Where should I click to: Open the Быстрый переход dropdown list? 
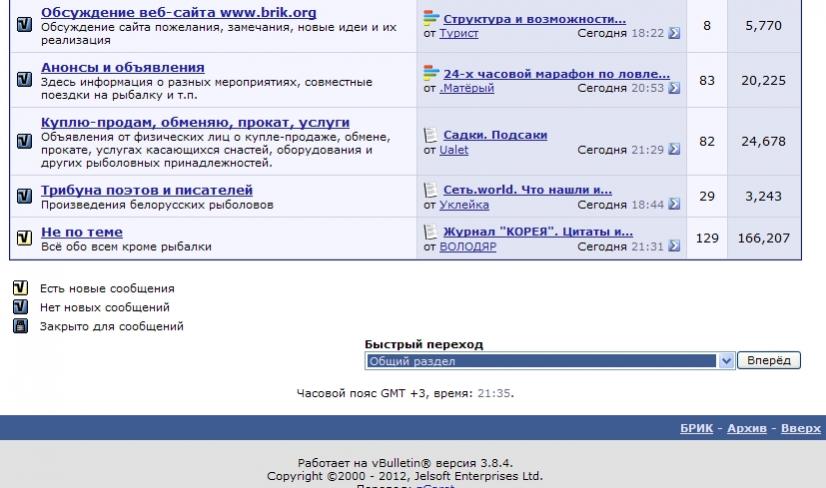pos(727,360)
